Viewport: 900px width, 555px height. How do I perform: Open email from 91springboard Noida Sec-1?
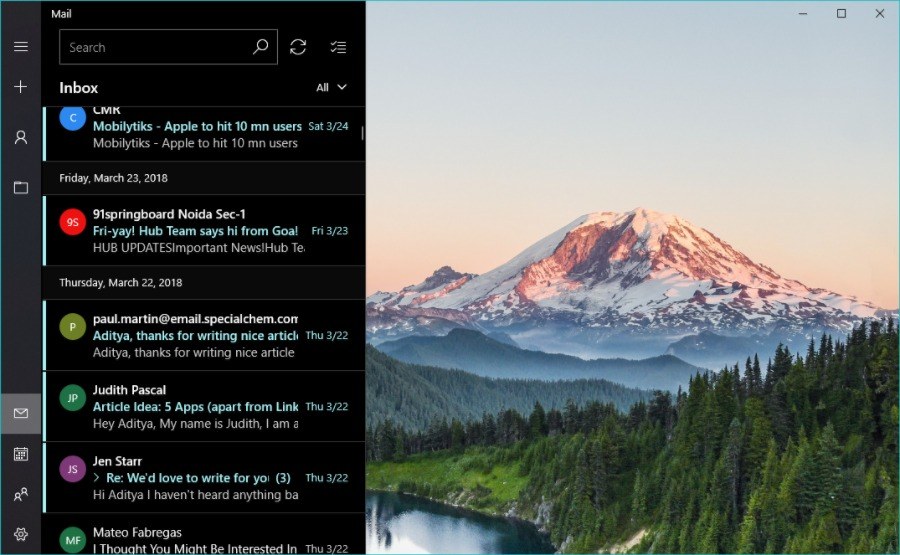tap(200, 230)
